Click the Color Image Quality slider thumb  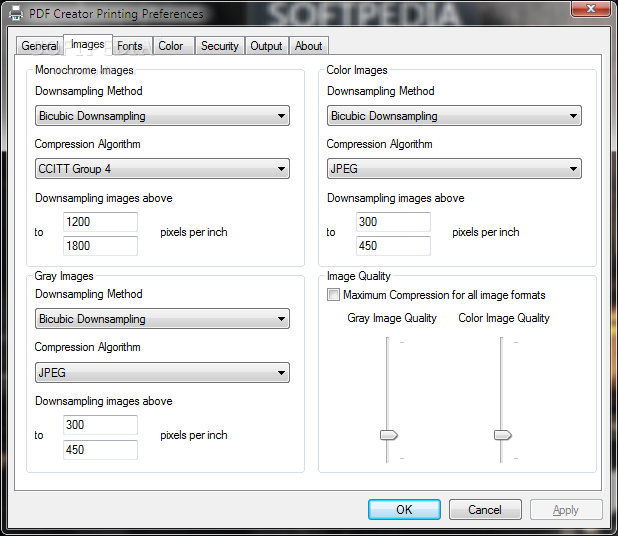click(503, 435)
